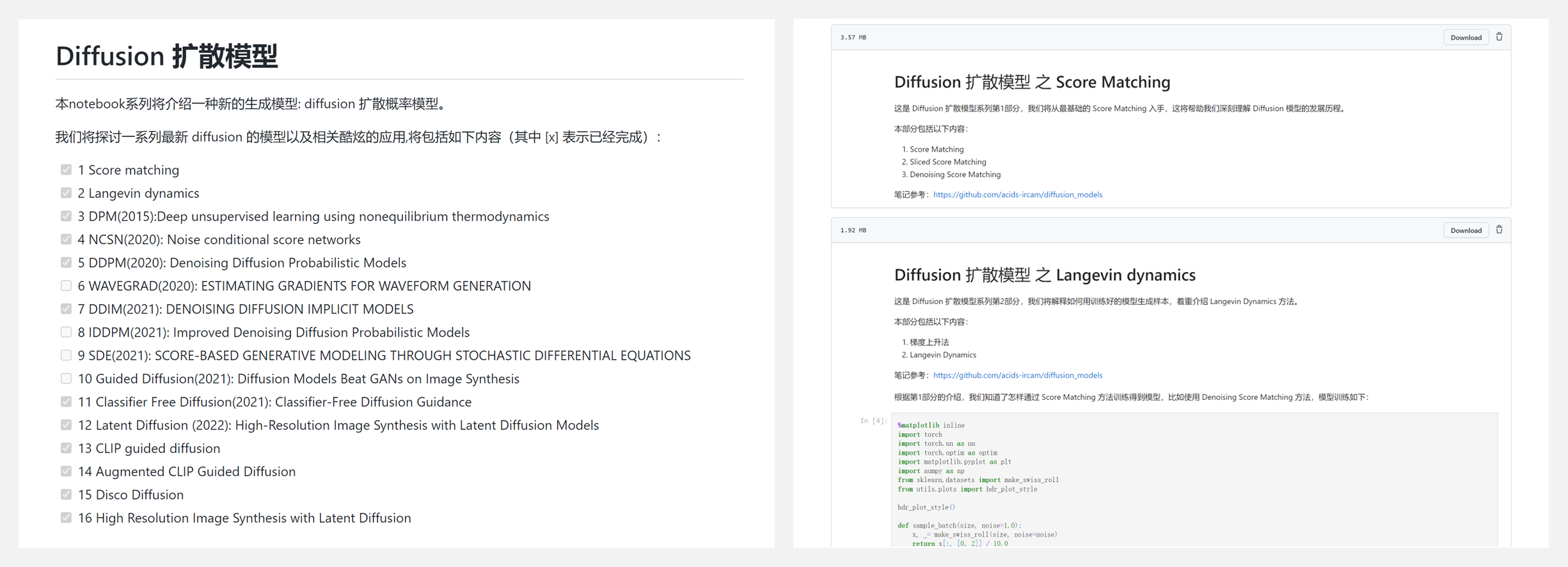This screenshot has width=1568, height=567.
Task: Click list item '1. 梯度上升法'
Action: 925,342
